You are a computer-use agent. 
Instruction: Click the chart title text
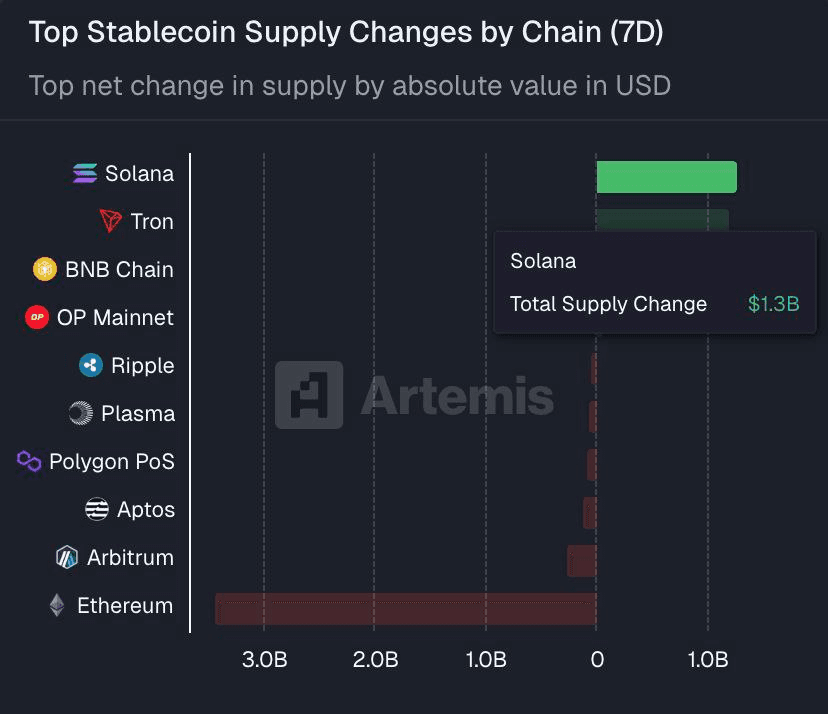tap(346, 32)
